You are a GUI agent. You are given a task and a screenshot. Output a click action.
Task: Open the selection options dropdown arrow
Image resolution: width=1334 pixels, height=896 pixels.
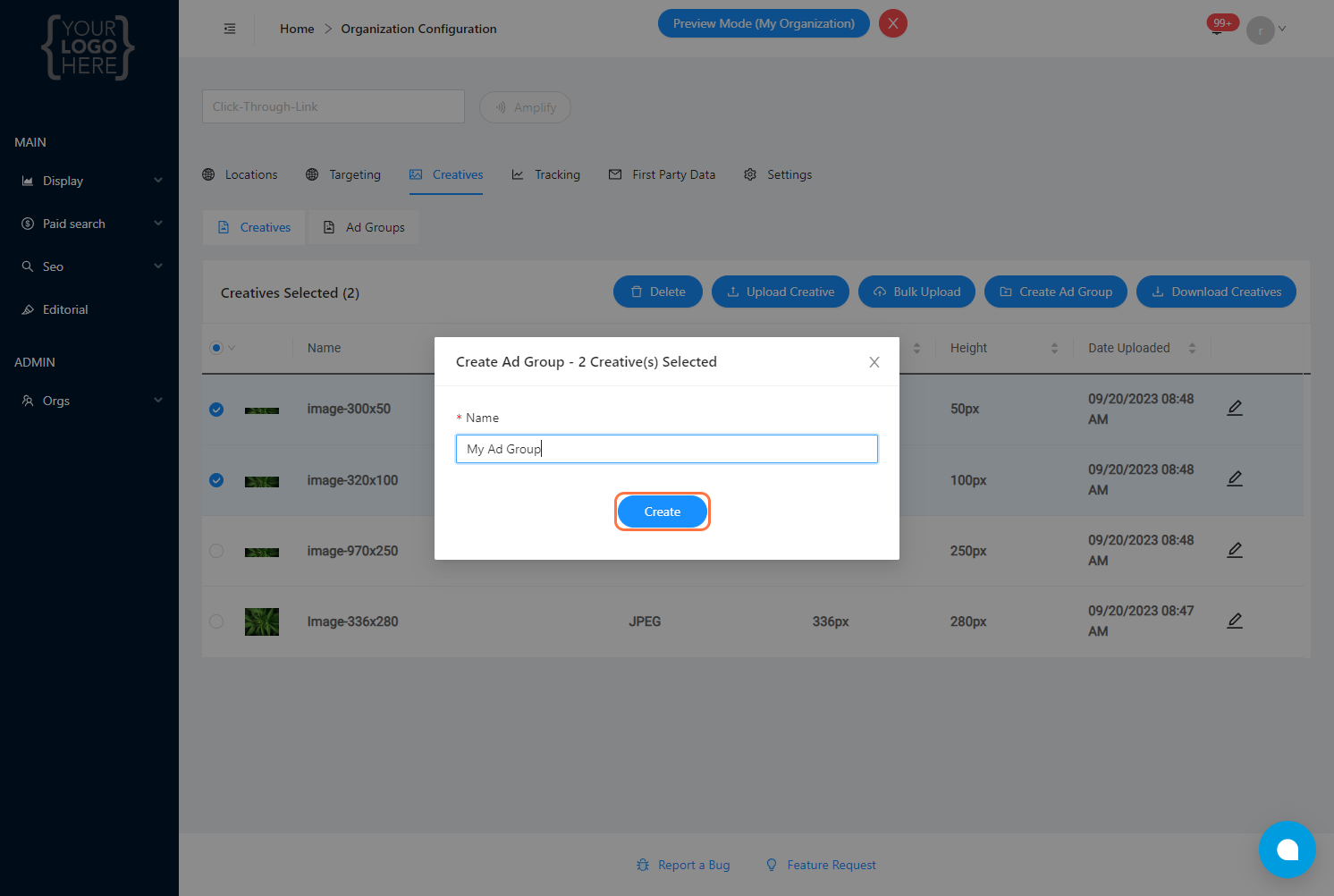click(232, 348)
